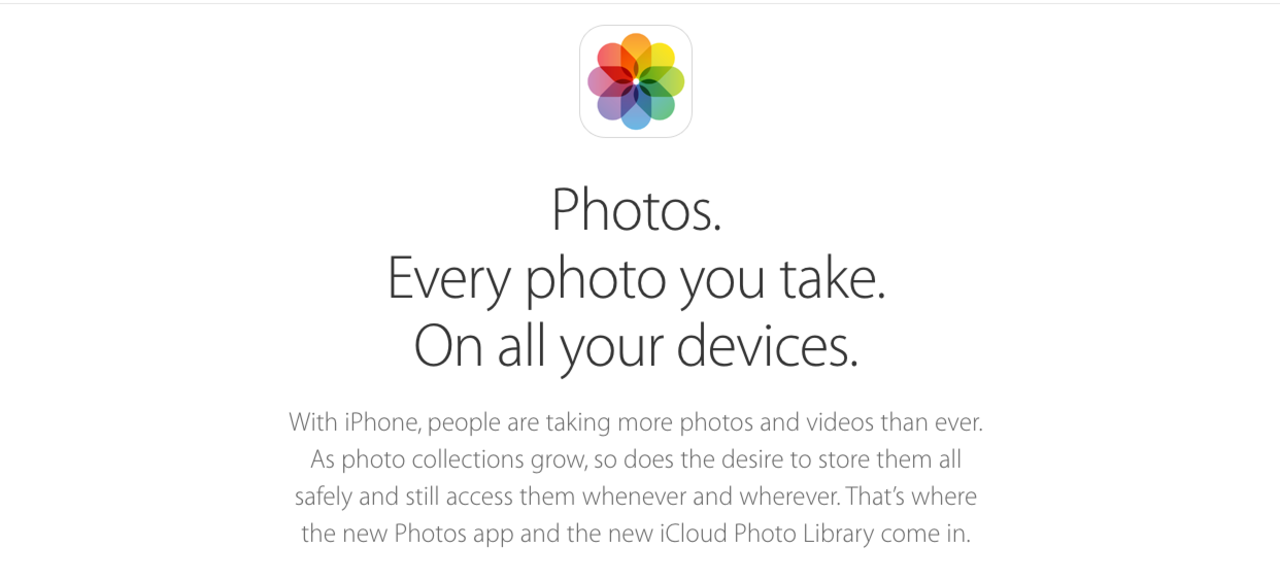Click the "Photos." headline

pos(636,210)
